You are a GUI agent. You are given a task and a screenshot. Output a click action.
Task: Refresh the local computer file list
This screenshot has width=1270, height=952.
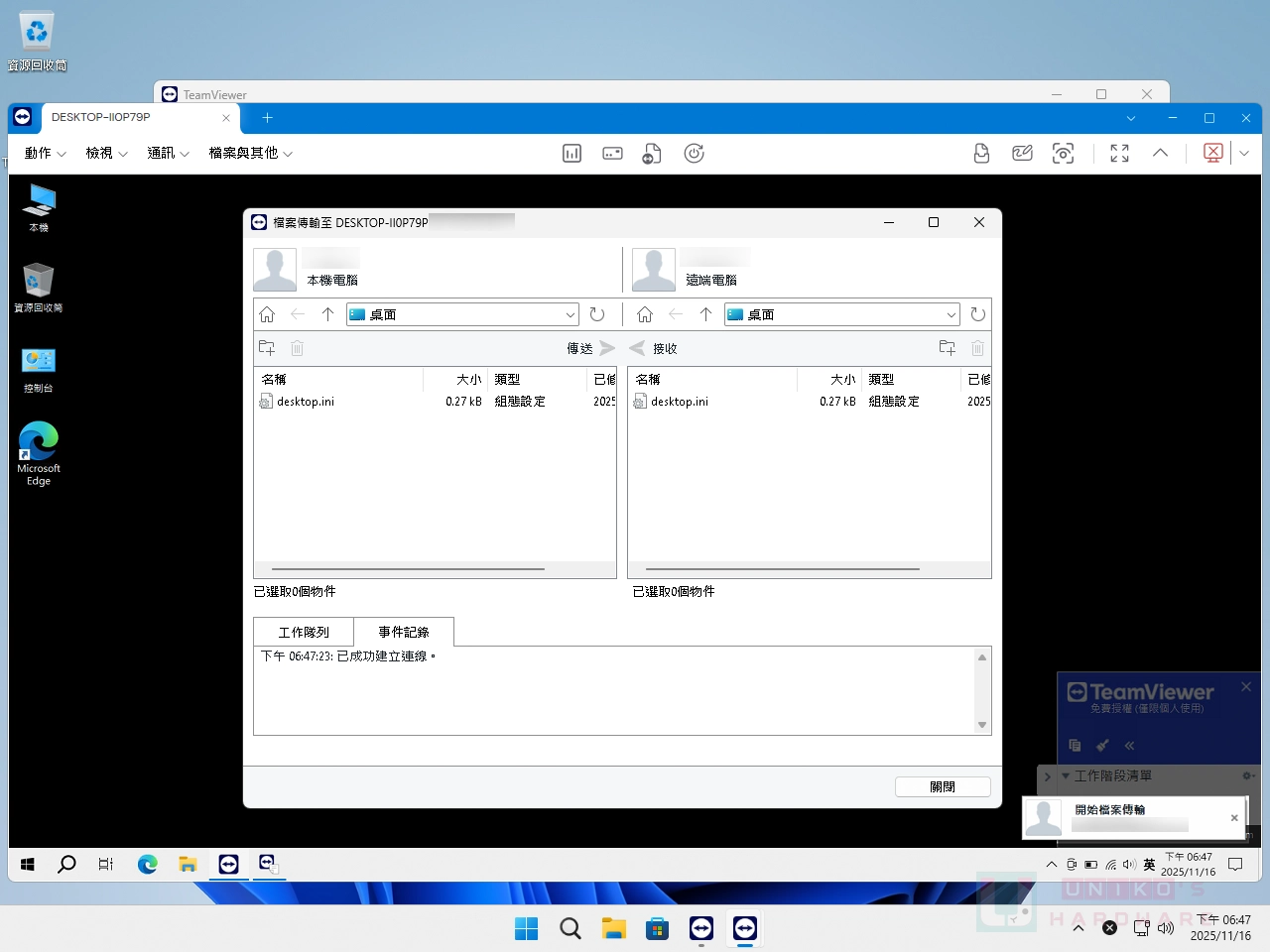point(597,314)
